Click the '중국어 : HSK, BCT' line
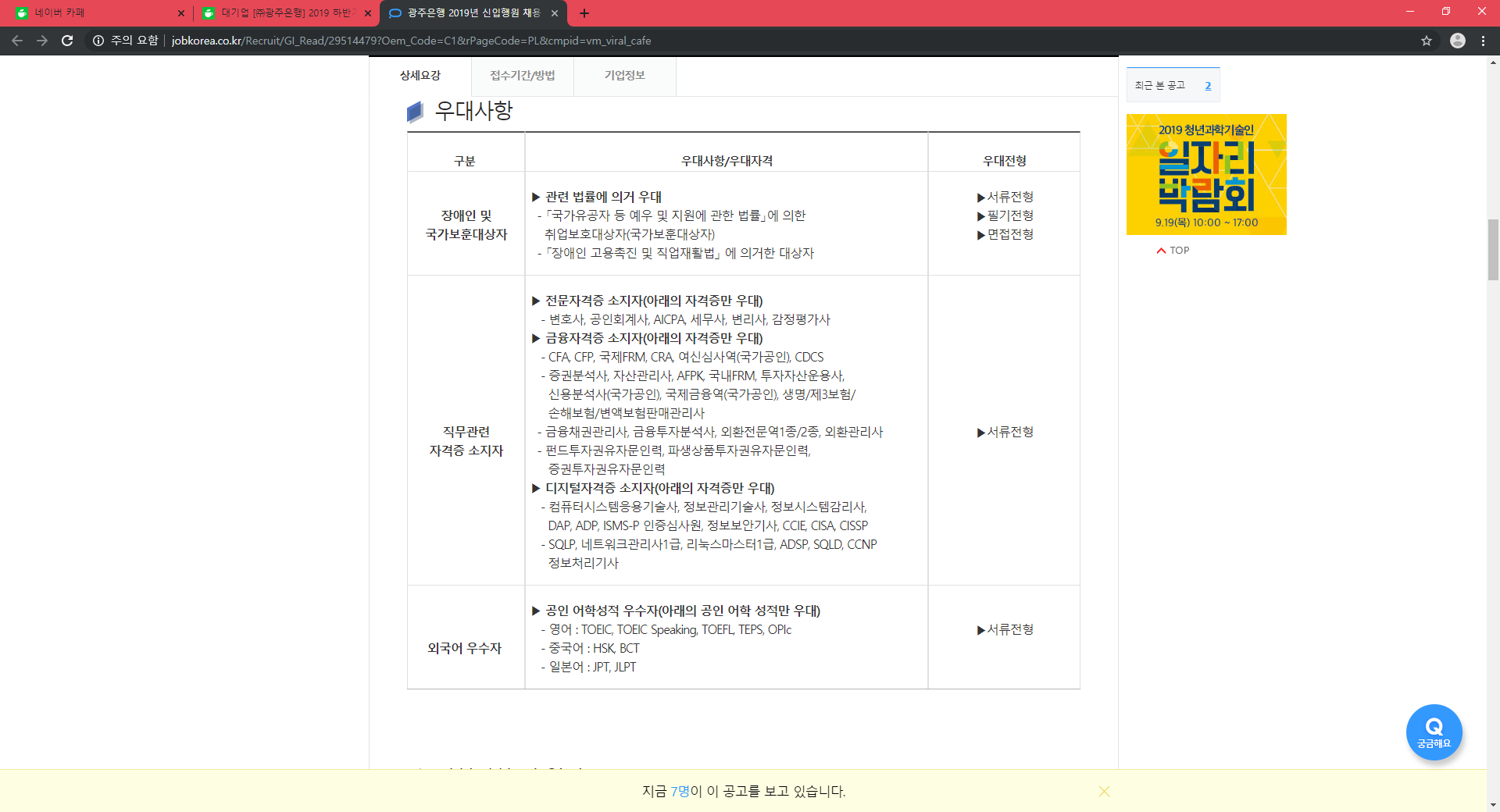Viewport: 1500px width, 812px height. [590, 648]
